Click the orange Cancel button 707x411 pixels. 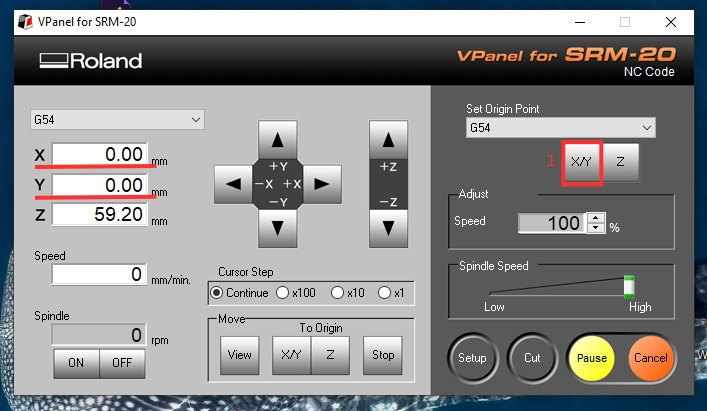tap(651, 358)
